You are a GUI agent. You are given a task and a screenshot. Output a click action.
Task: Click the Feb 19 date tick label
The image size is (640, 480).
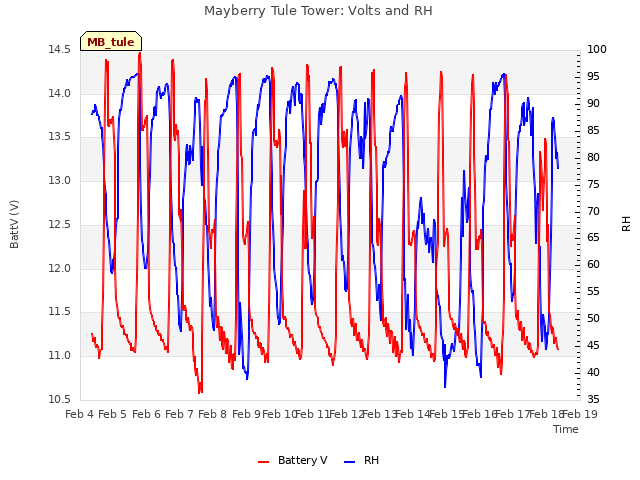580,414
